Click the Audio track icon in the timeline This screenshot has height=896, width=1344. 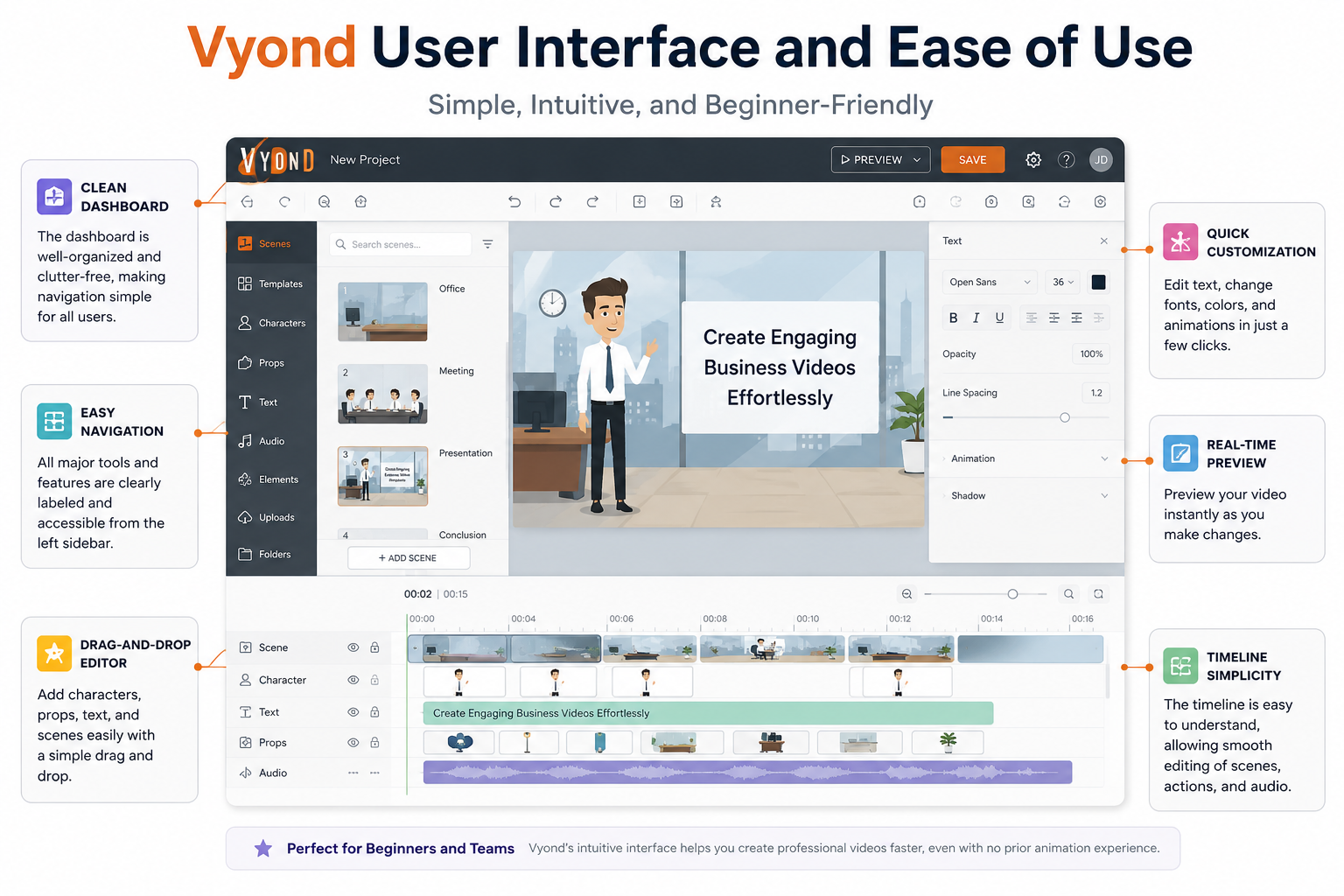click(246, 773)
